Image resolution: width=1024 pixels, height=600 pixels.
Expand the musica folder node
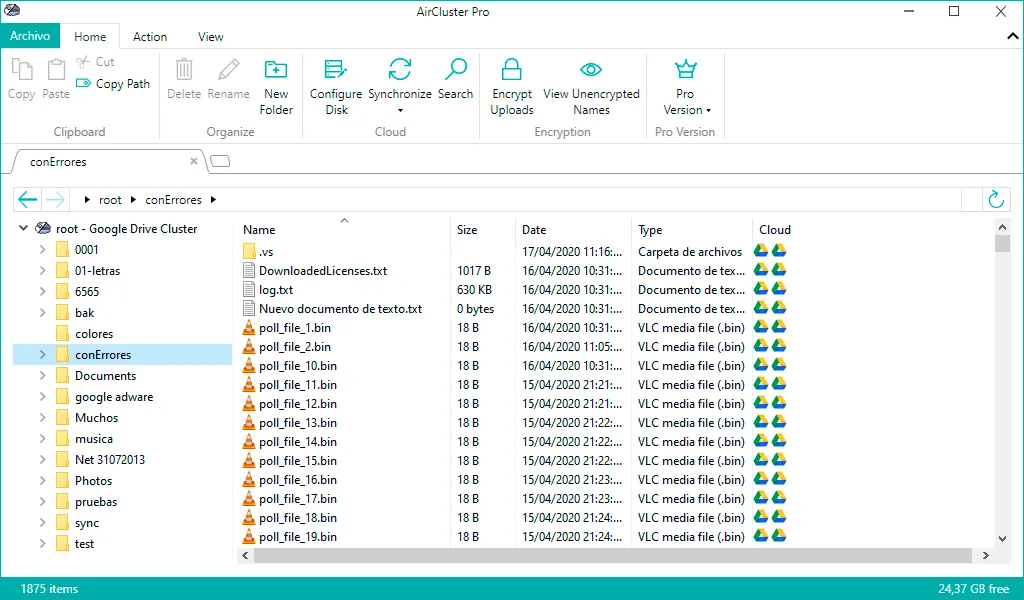42,439
